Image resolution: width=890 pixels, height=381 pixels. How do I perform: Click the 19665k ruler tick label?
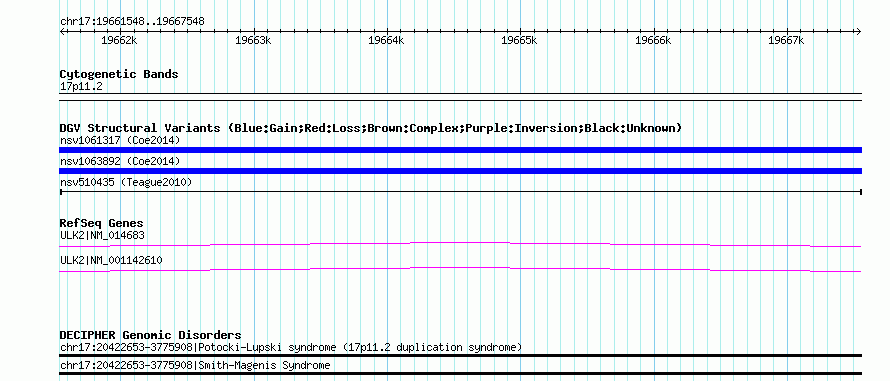pos(519,40)
